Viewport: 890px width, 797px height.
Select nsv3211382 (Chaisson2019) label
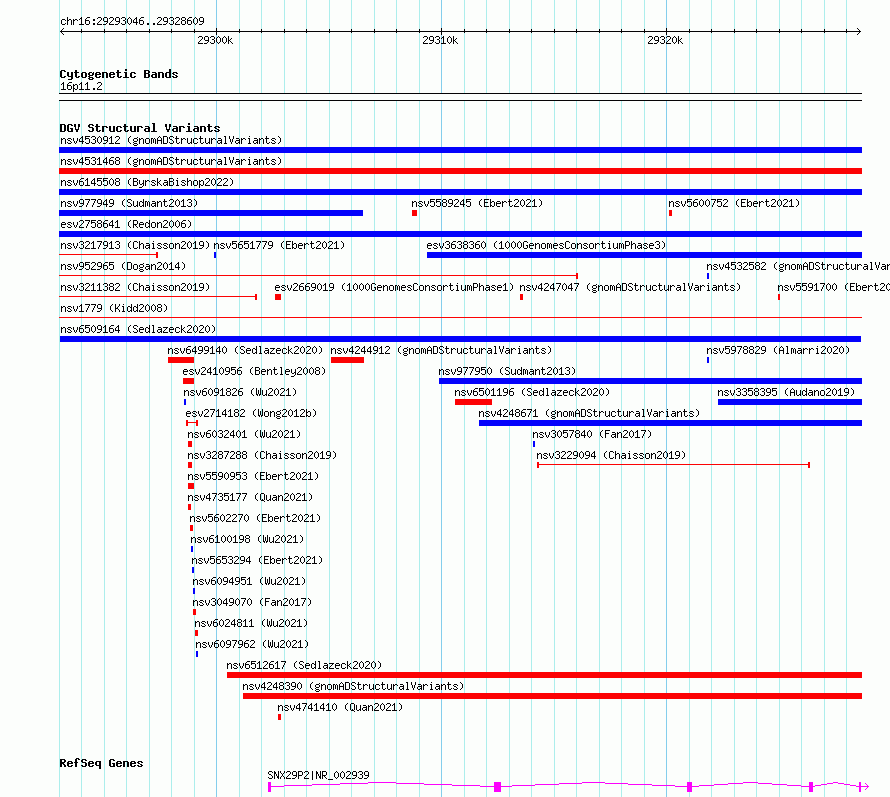pyautogui.click(x=135, y=287)
